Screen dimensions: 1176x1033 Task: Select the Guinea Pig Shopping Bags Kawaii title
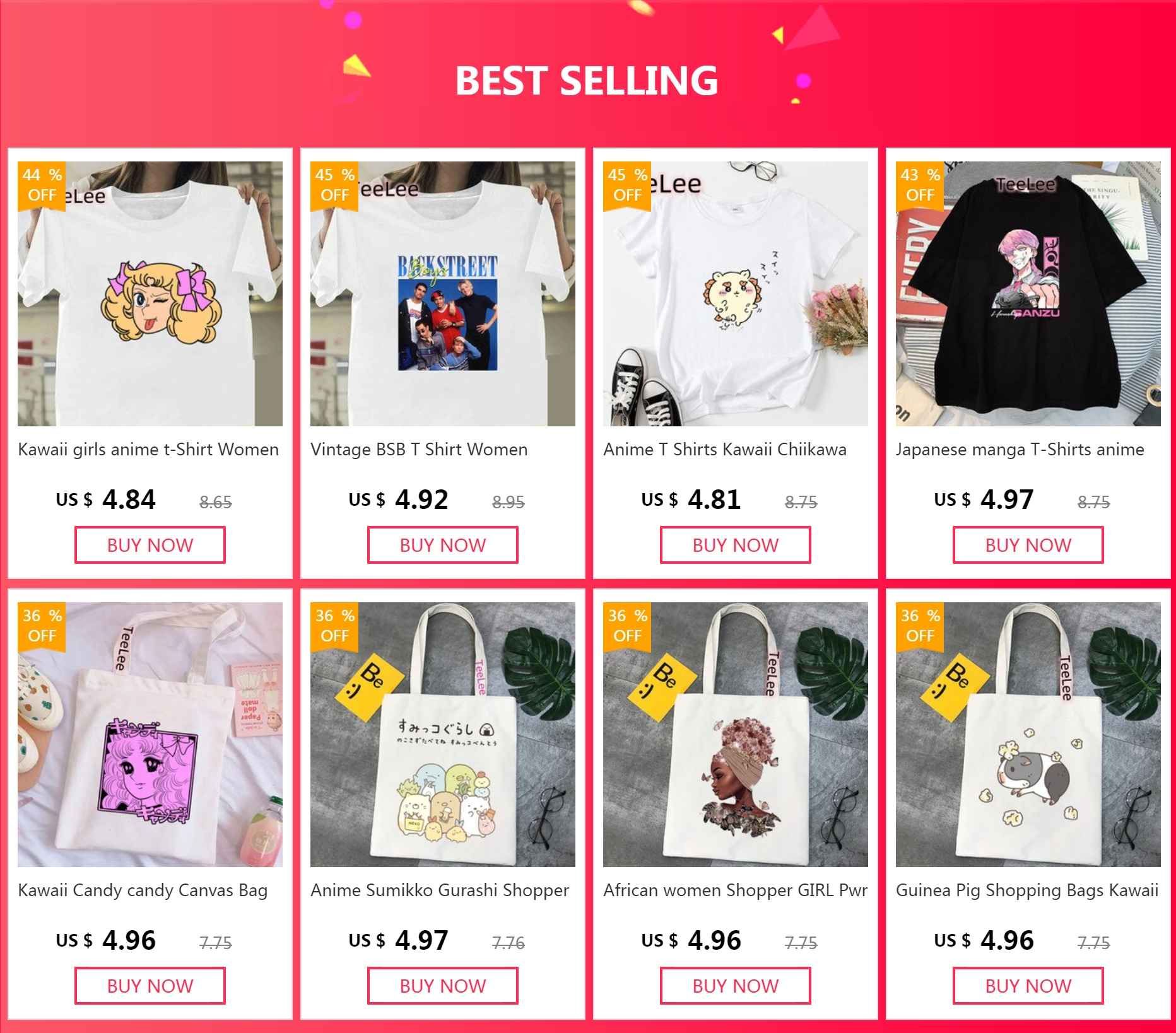(1027, 890)
